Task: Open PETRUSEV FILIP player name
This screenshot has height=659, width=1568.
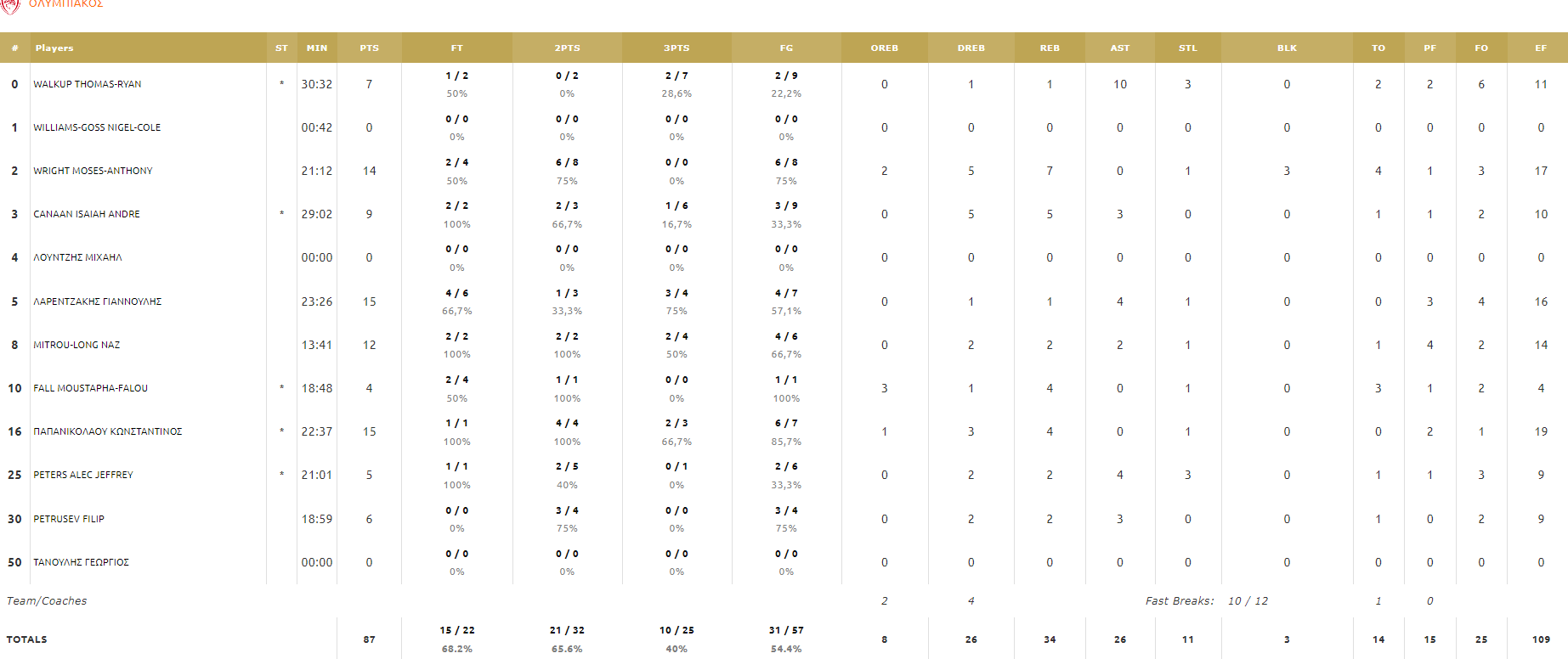Action: (69, 519)
